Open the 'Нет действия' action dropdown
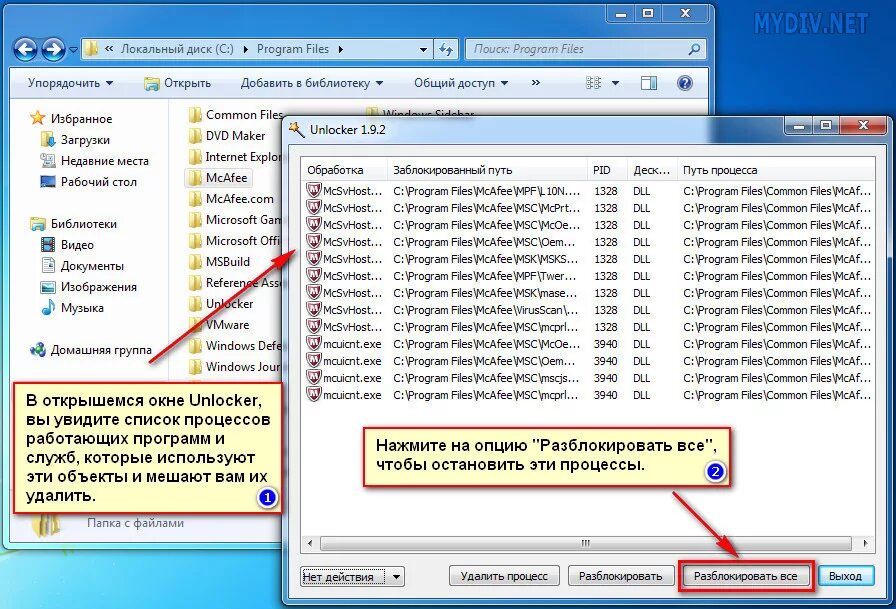The image size is (896, 609). 353,576
